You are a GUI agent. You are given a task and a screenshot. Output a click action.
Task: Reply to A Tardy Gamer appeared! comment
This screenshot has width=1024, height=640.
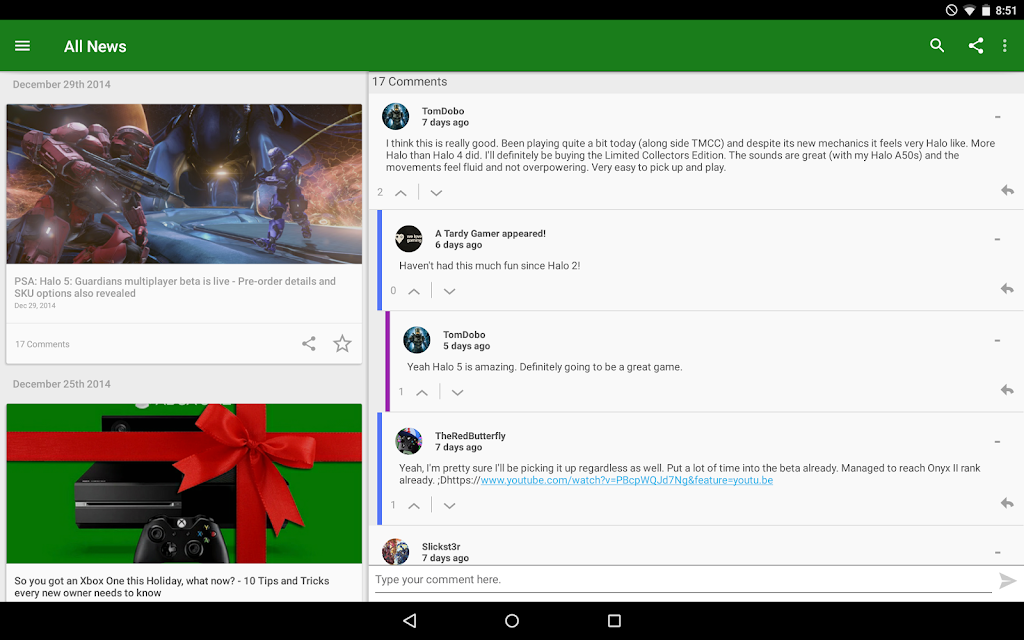[1007, 289]
